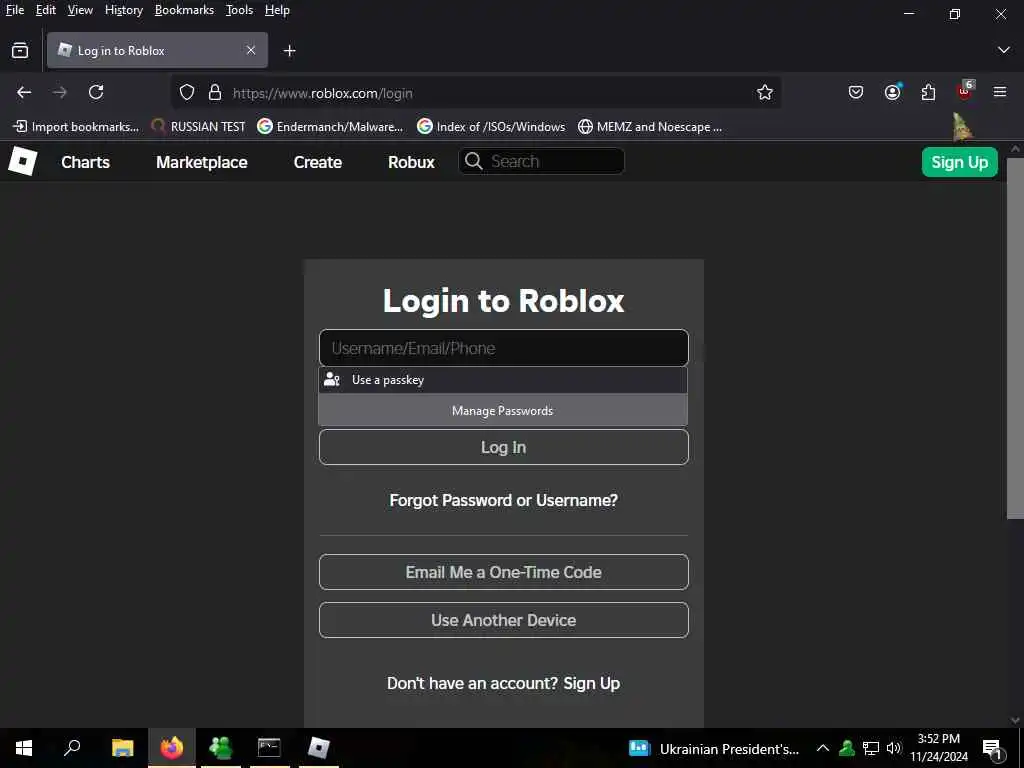The width and height of the screenshot is (1024, 768).
Task: Open the RUSSIAN TEST bookmark
Action: click(199, 127)
